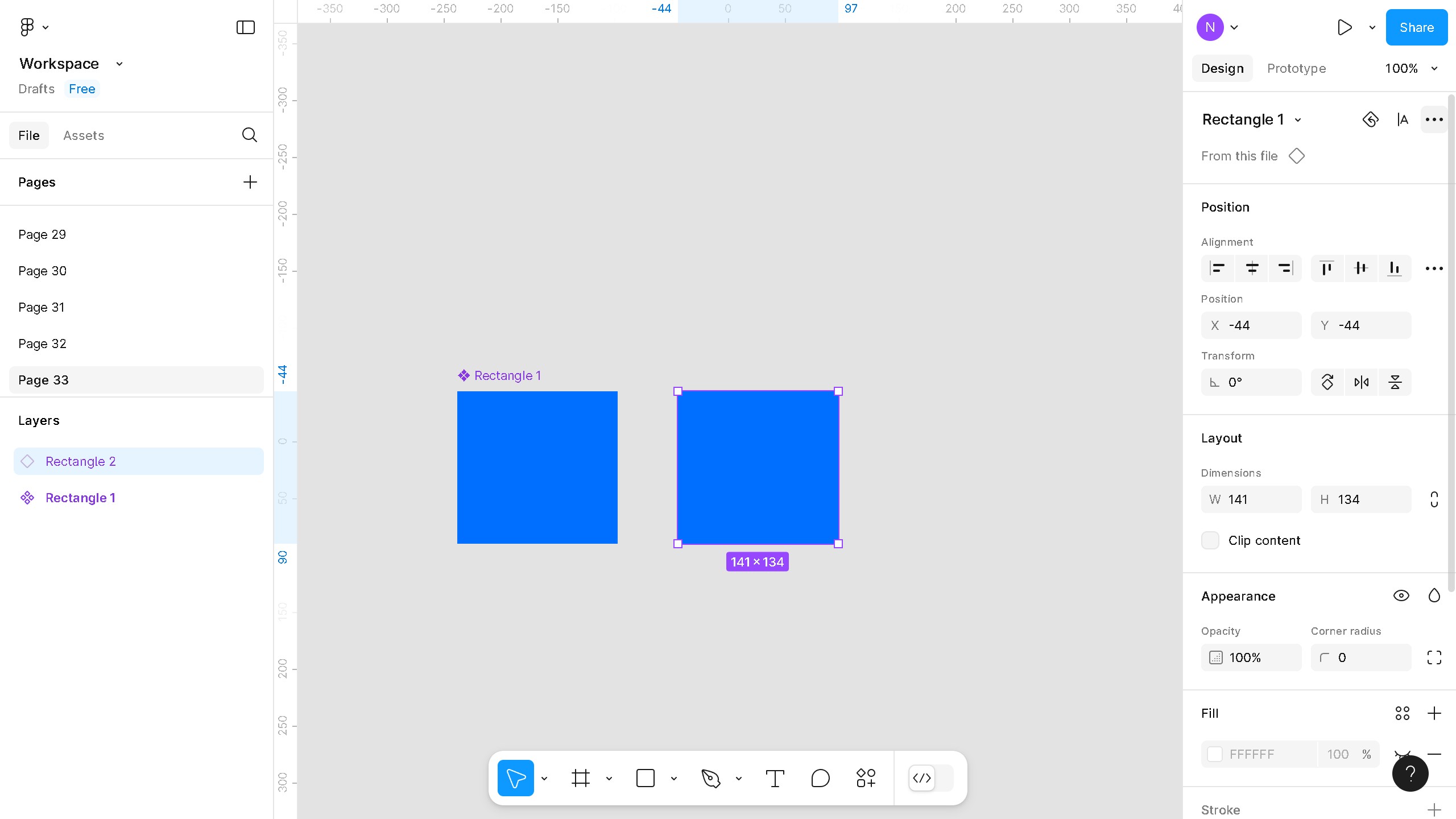The image size is (1456, 819).
Task: Open the Actions components tool
Action: (866, 778)
